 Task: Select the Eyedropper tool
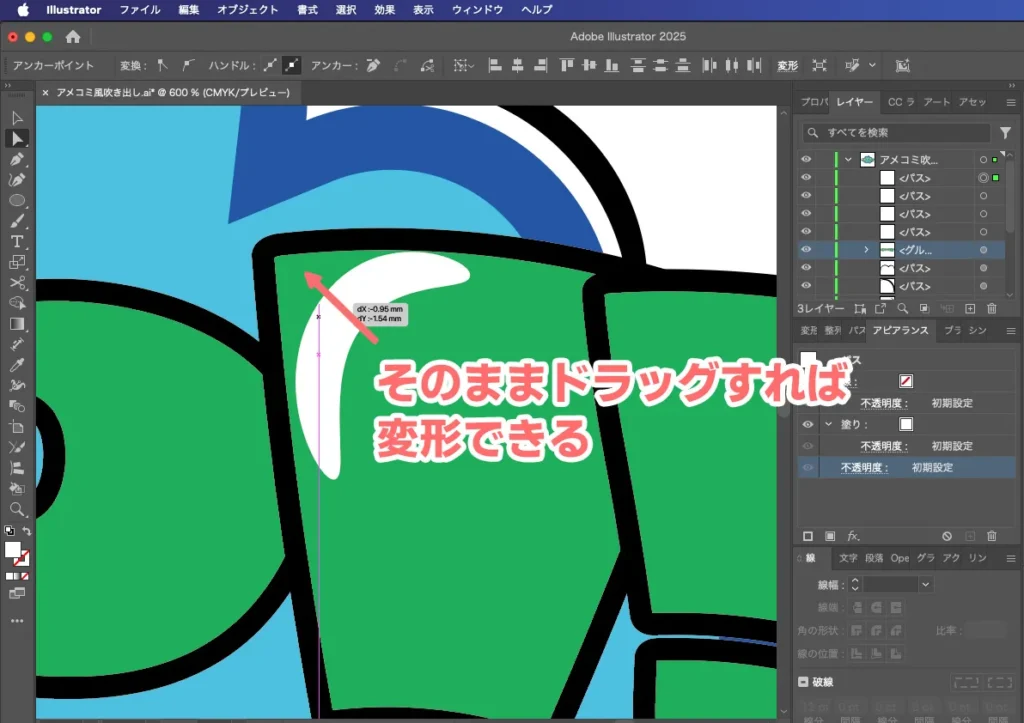(x=17, y=367)
